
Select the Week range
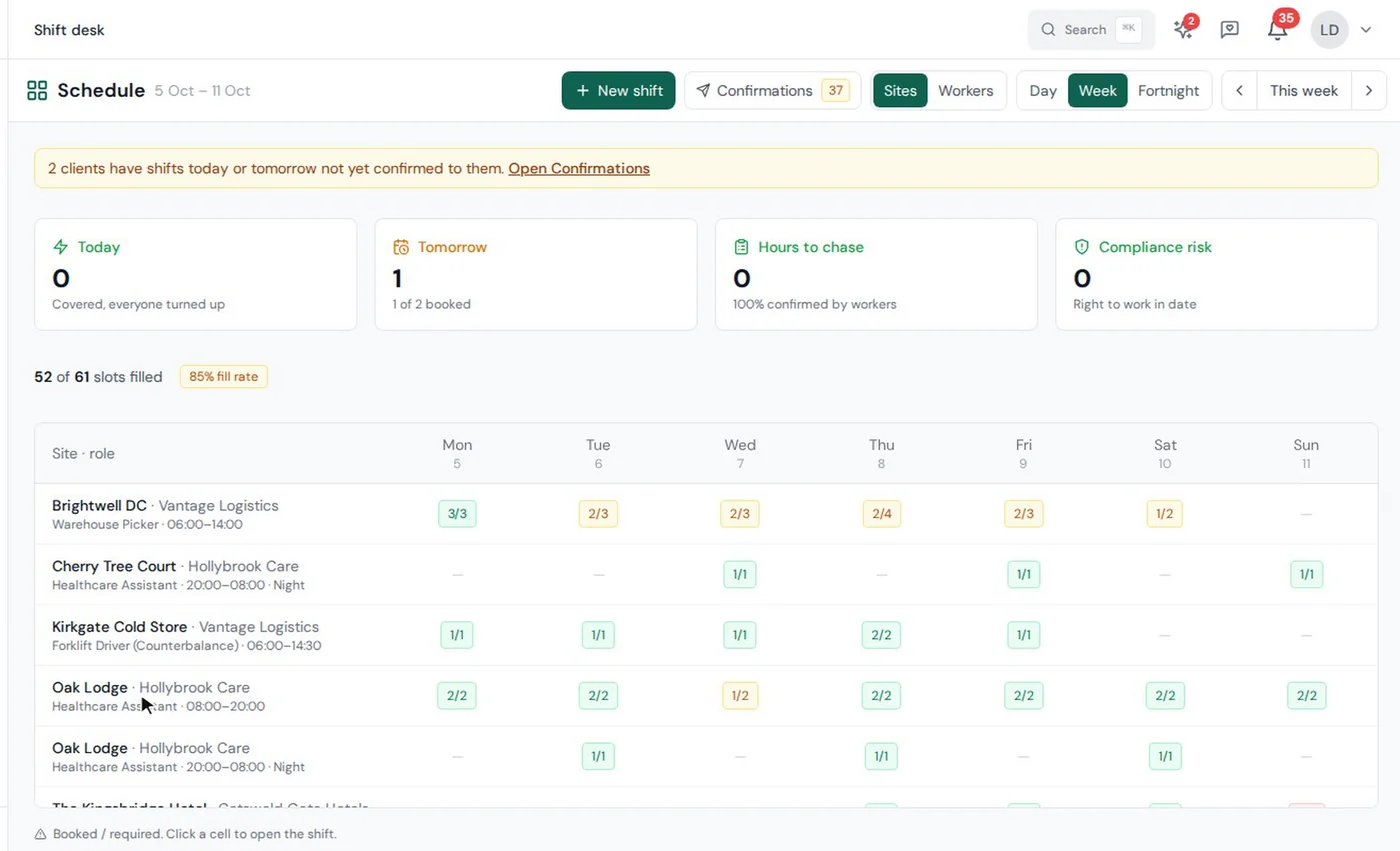click(x=1098, y=91)
